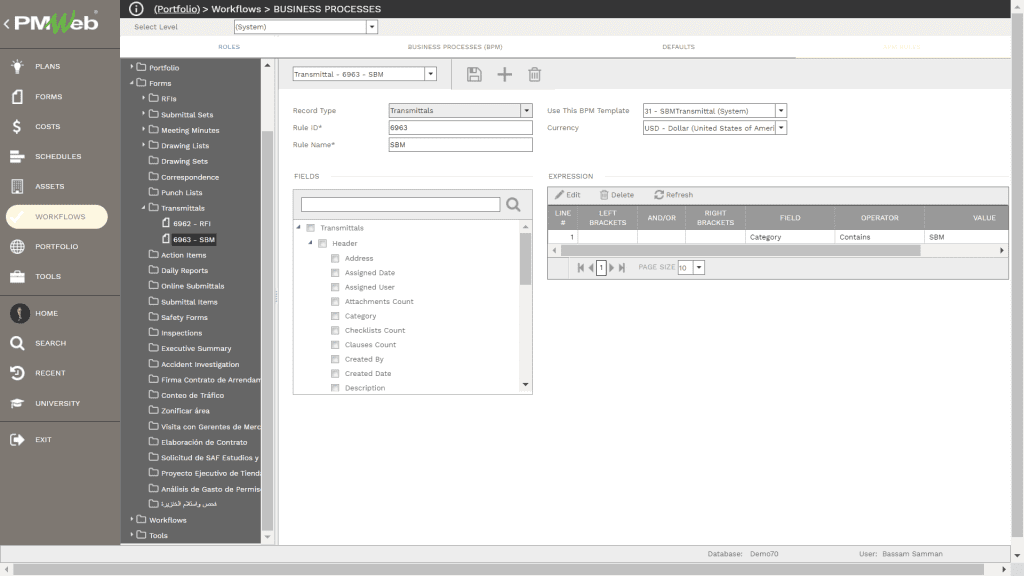Image resolution: width=1024 pixels, height=576 pixels.
Task: Open the Transmittal - 6963 - SBM rule dropdown
Action: tap(430, 74)
